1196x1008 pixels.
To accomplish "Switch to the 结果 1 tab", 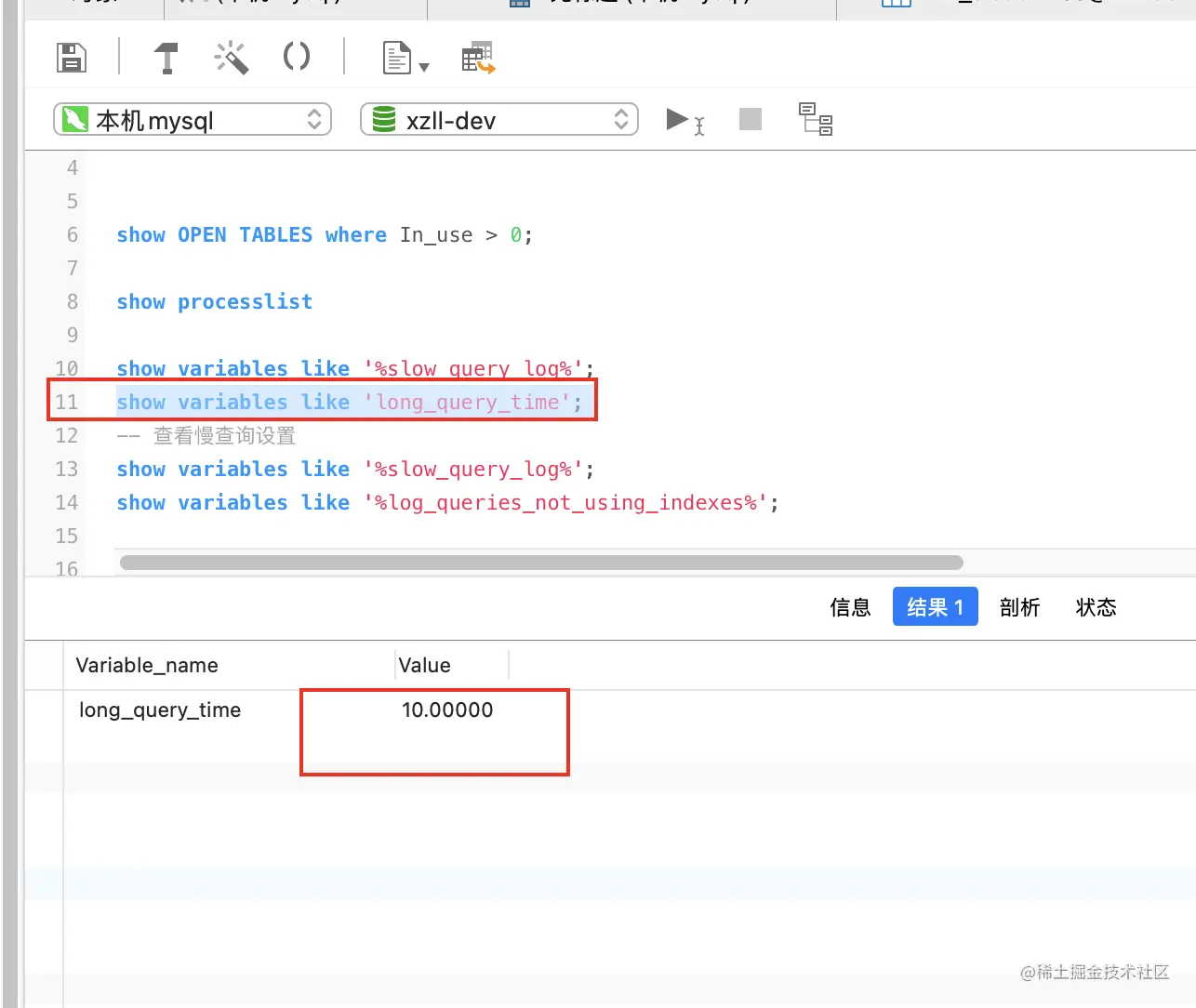I will tap(936, 607).
